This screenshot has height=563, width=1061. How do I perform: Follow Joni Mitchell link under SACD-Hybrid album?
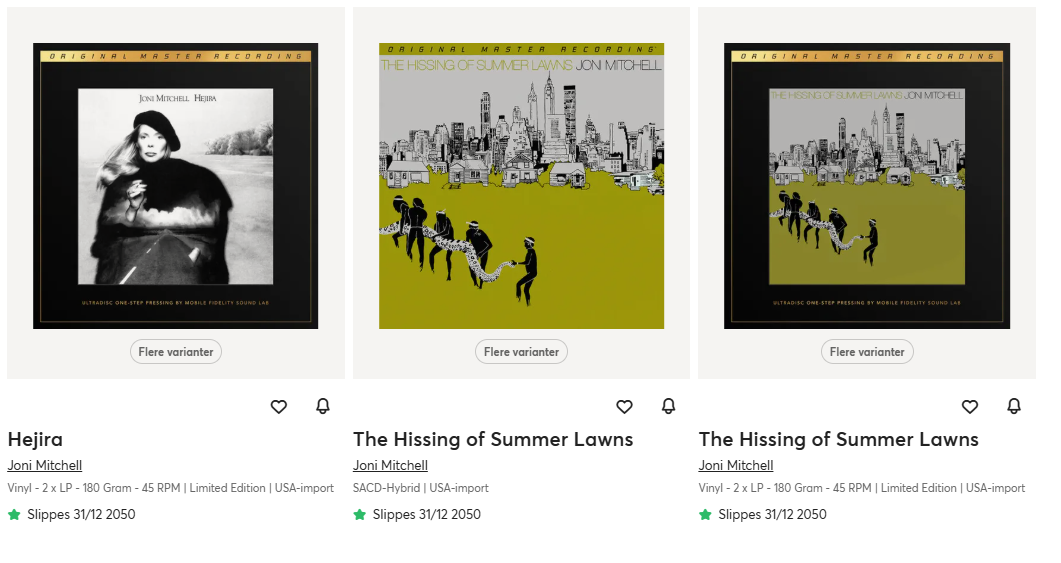[x=390, y=465]
